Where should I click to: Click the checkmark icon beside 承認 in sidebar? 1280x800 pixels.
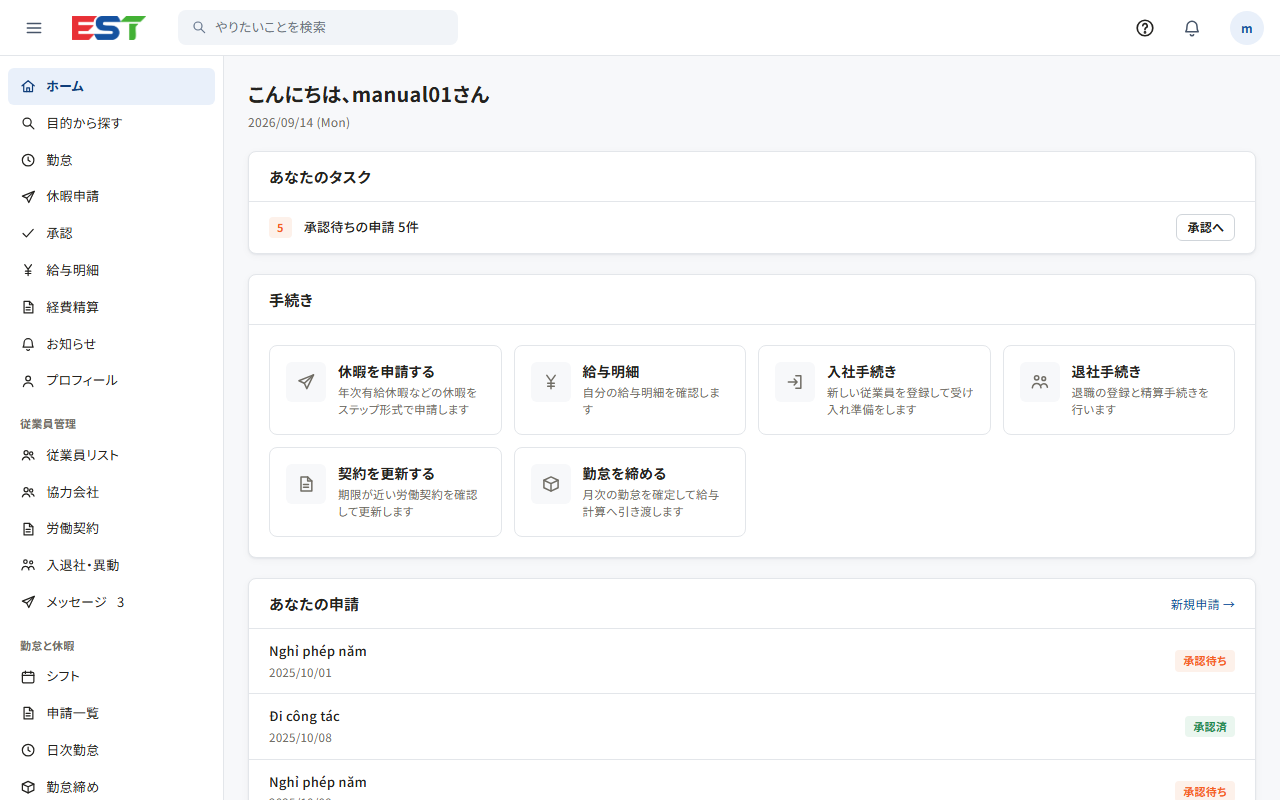pyautogui.click(x=28, y=233)
